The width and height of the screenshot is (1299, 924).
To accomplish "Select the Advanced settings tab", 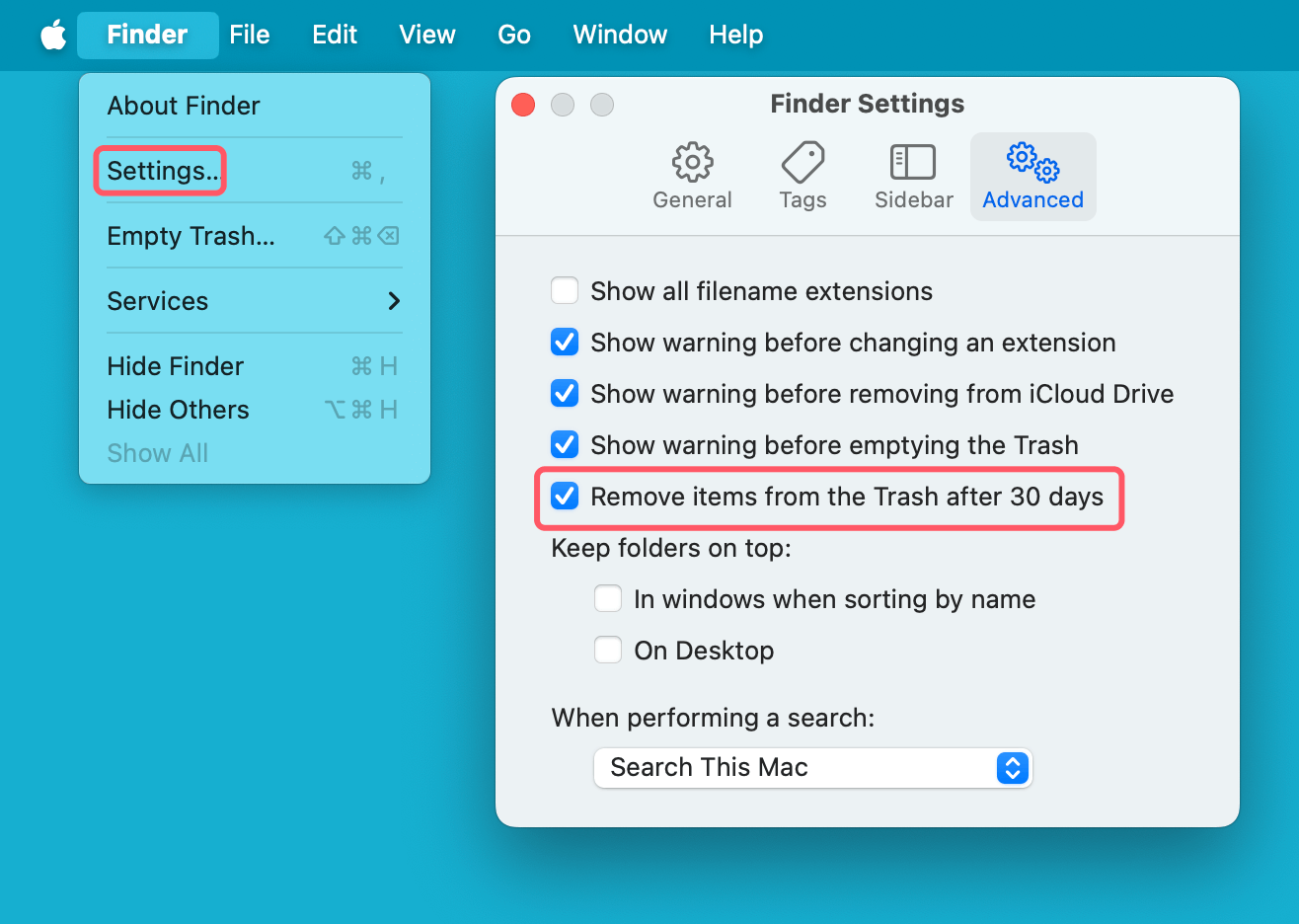I will (1032, 176).
